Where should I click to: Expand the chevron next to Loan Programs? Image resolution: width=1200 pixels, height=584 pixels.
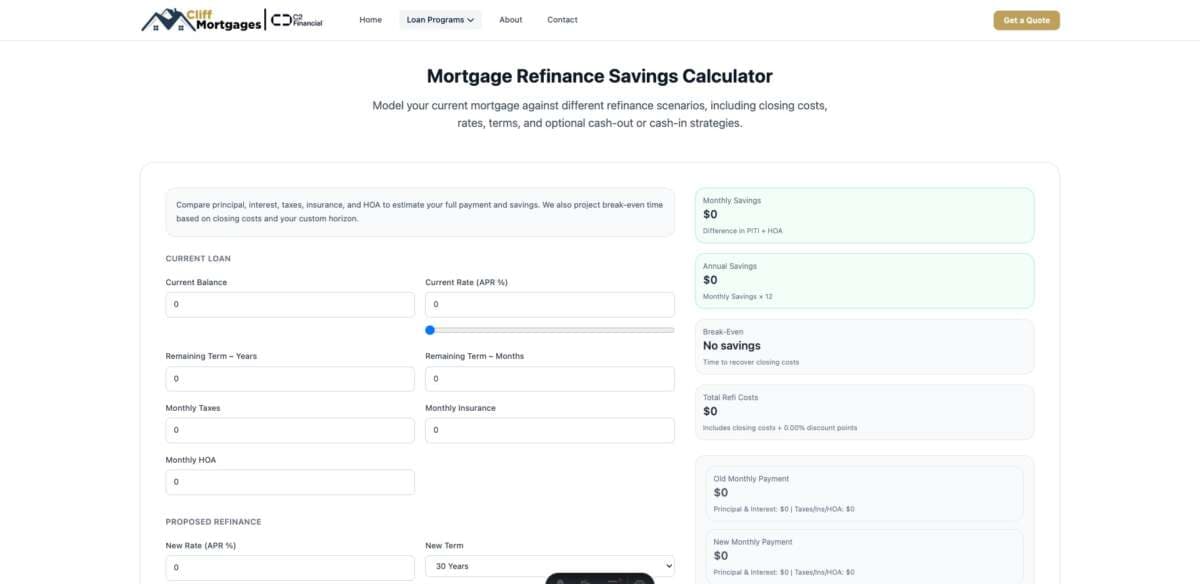pos(469,19)
